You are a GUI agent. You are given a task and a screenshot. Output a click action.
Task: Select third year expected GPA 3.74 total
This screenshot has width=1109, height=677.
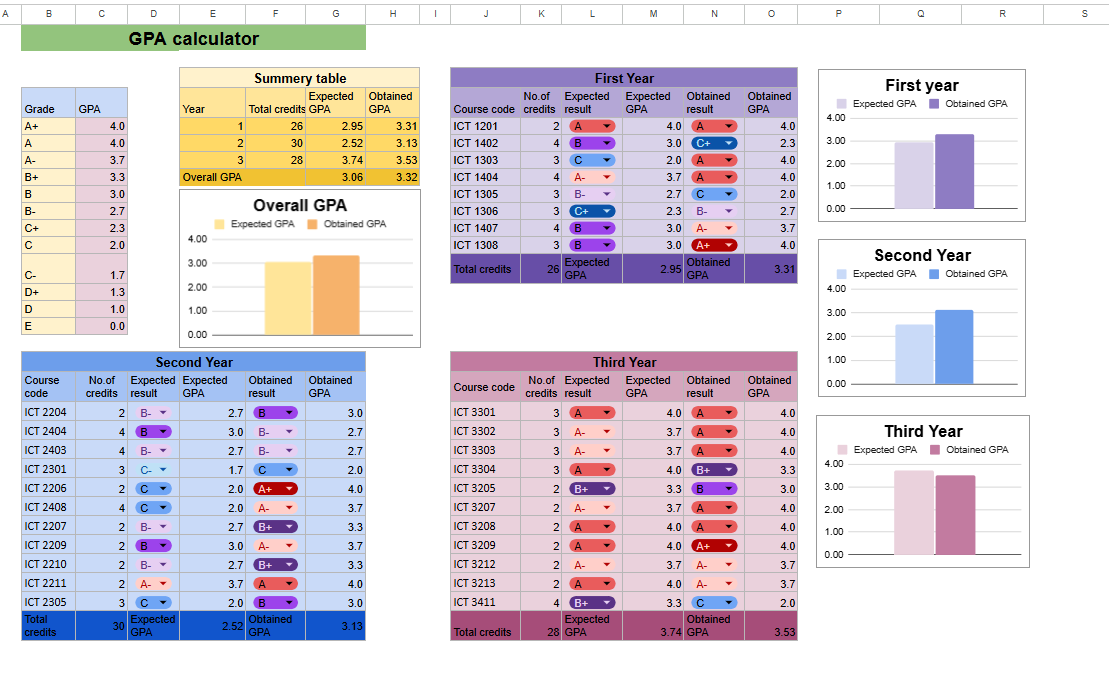point(653,626)
